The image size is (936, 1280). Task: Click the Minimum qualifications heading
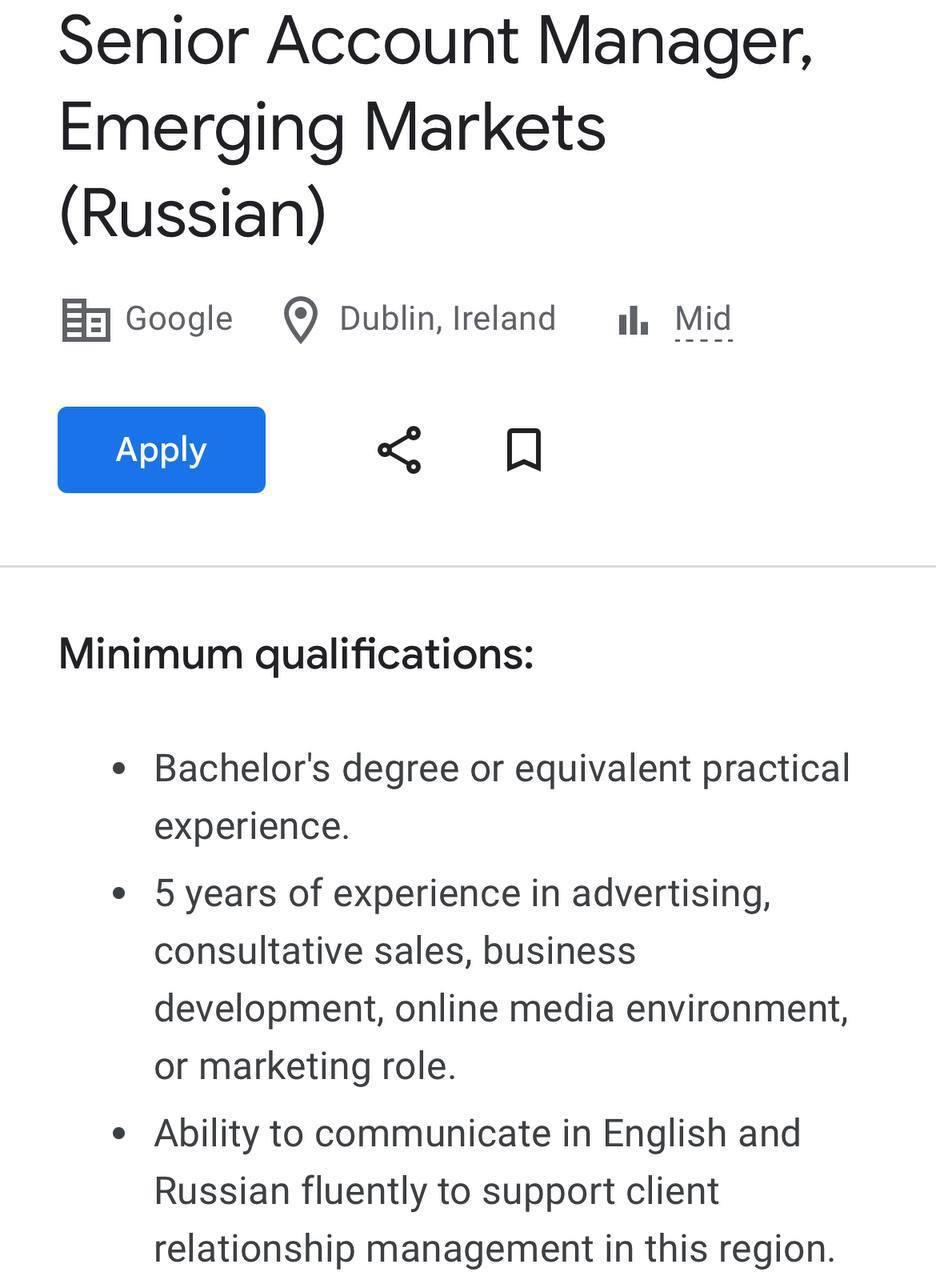pos(296,654)
